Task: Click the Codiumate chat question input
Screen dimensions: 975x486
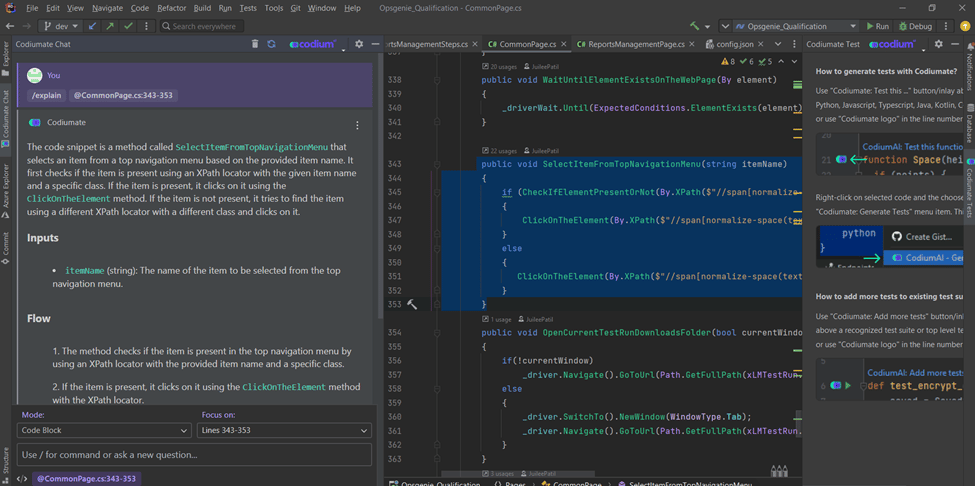Action: click(194, 454)
